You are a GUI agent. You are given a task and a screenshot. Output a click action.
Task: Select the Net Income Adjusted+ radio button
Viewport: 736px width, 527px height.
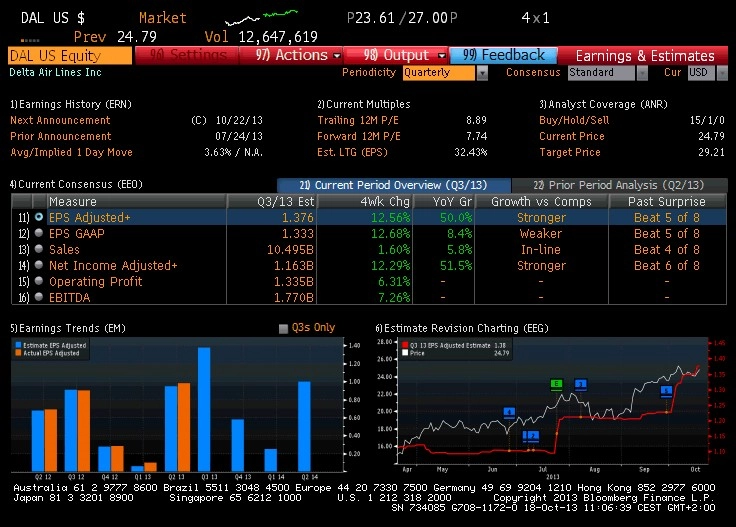[x=39, y=265]
